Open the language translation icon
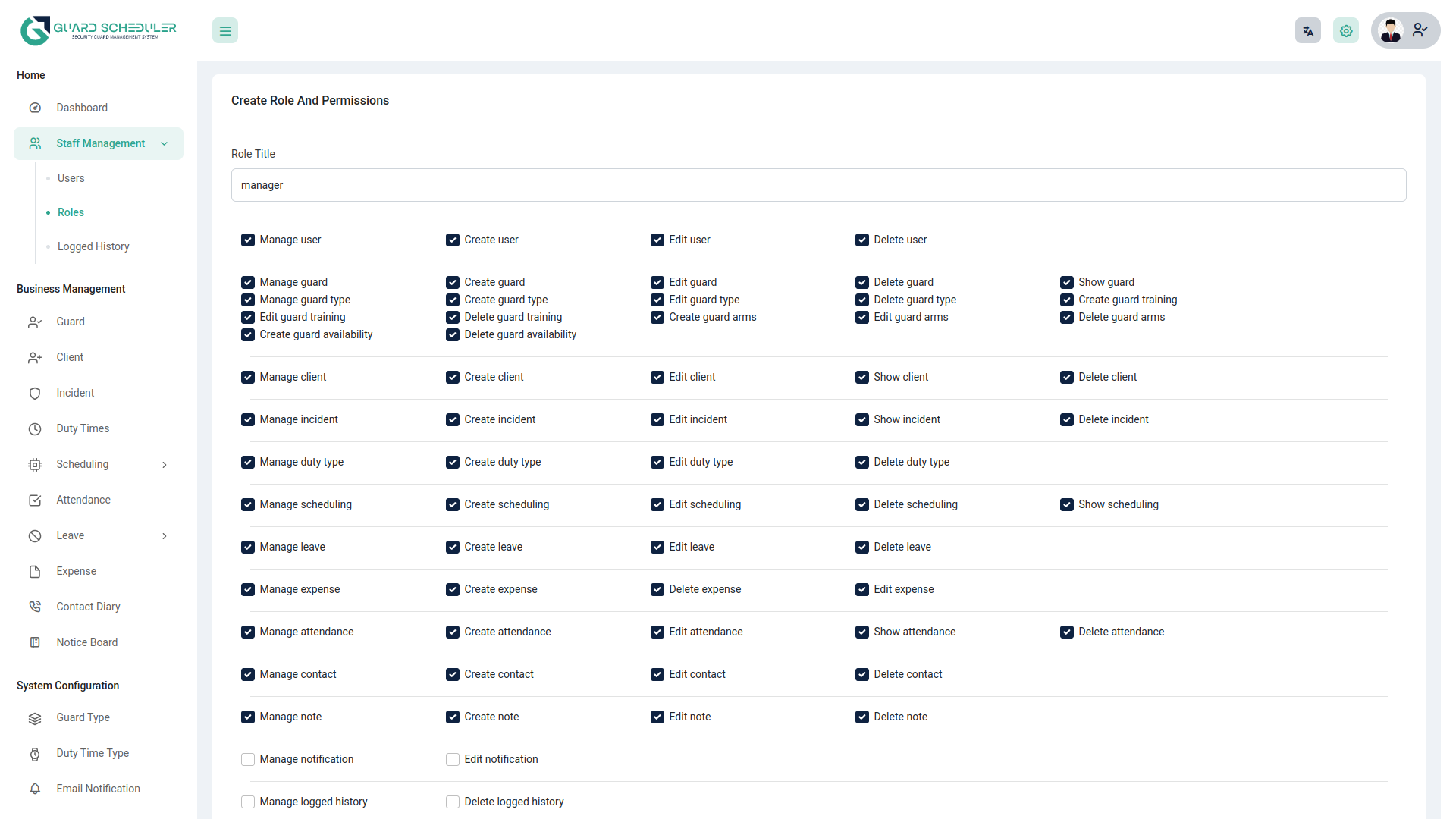The image size is (1456, 819). click(x=1307, y=30)
